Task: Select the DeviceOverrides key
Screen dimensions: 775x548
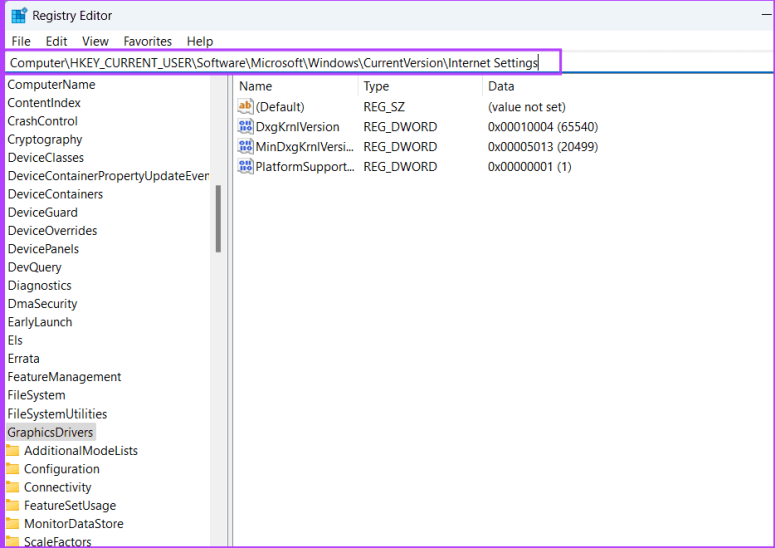Action: [52, 231]
